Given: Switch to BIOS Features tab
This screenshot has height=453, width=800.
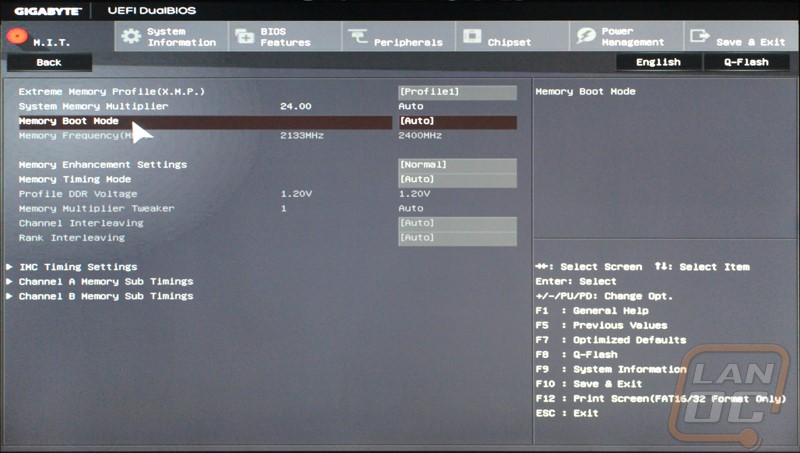Looking at the screenshot, I should pyautogui.click(x=285, y=36).
